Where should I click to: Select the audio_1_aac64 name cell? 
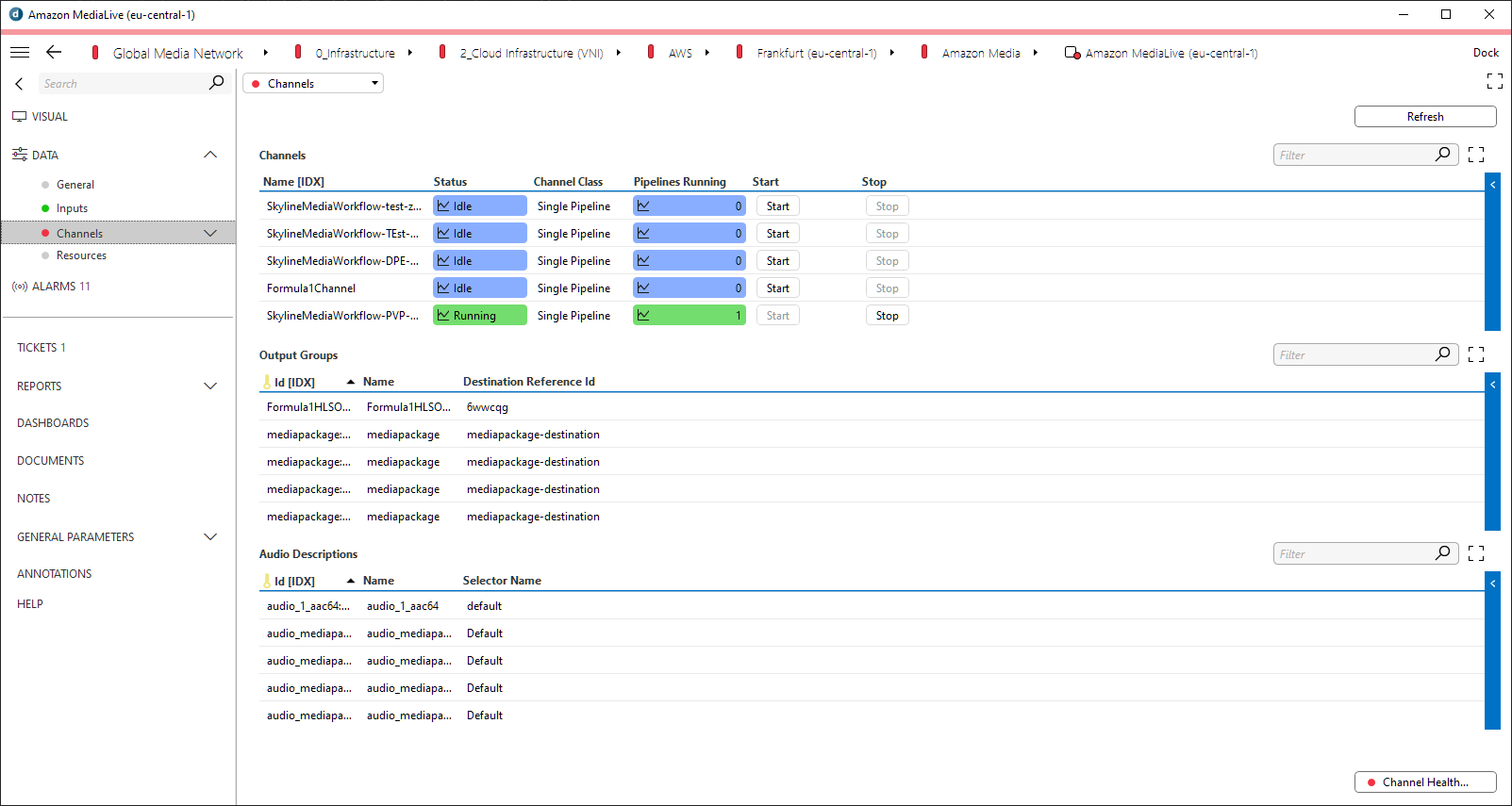(x=403, y=606)
